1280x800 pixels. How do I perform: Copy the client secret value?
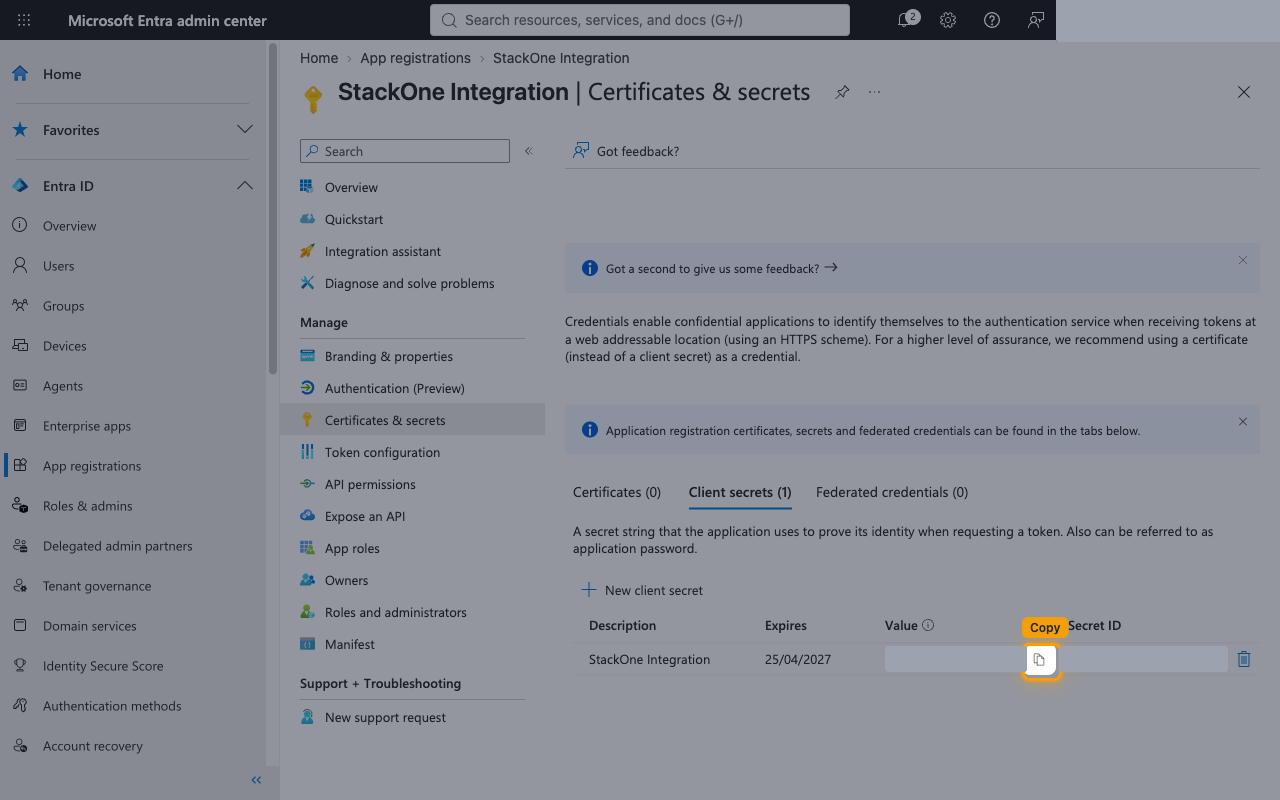click(x=1040, y=659)
